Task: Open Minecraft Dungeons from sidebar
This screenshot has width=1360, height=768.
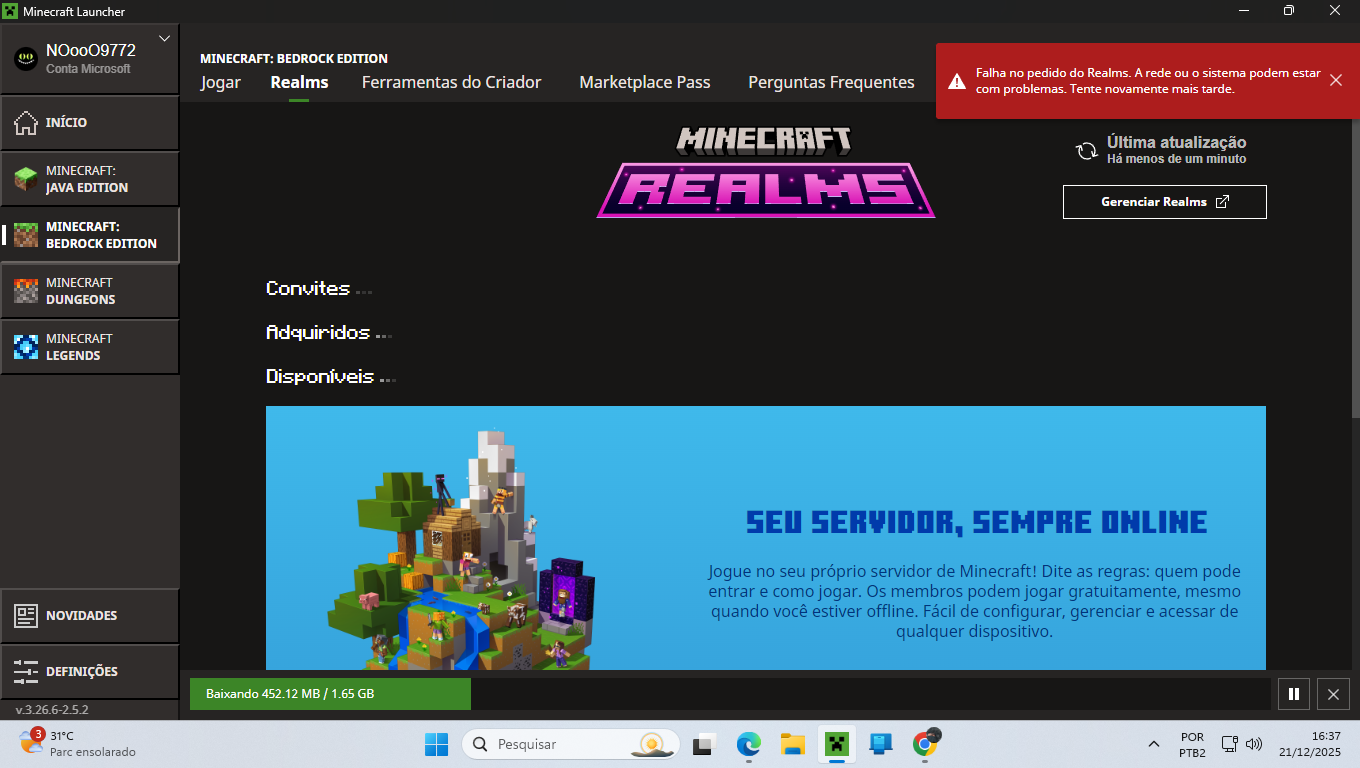Action: [90, 291]
